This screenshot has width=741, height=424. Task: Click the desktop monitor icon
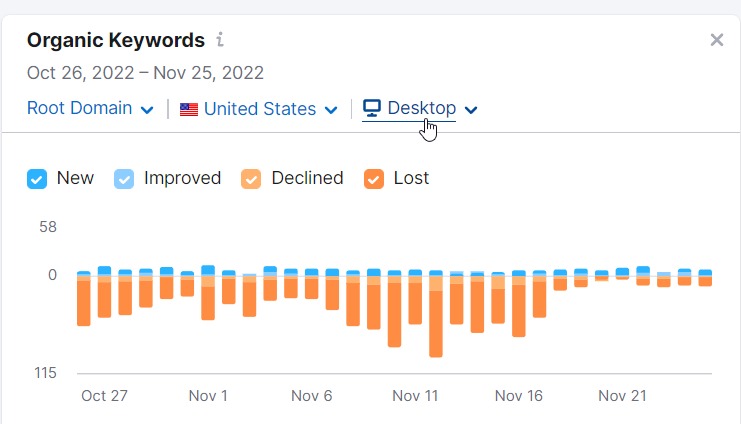(372, 108)
